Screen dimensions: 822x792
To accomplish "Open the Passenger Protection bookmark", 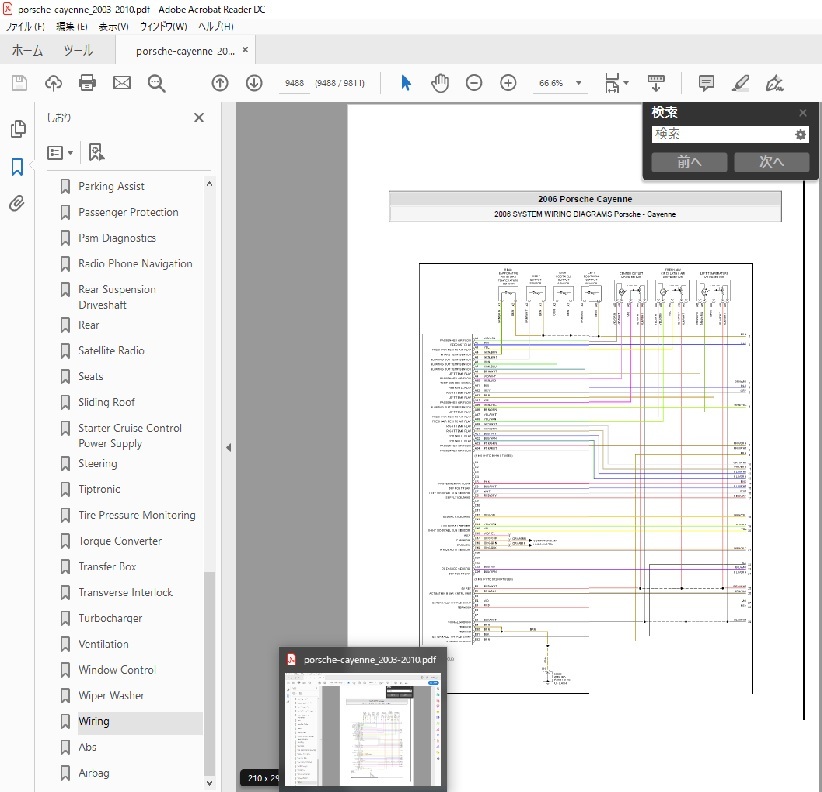I will (x=128, y=212).
